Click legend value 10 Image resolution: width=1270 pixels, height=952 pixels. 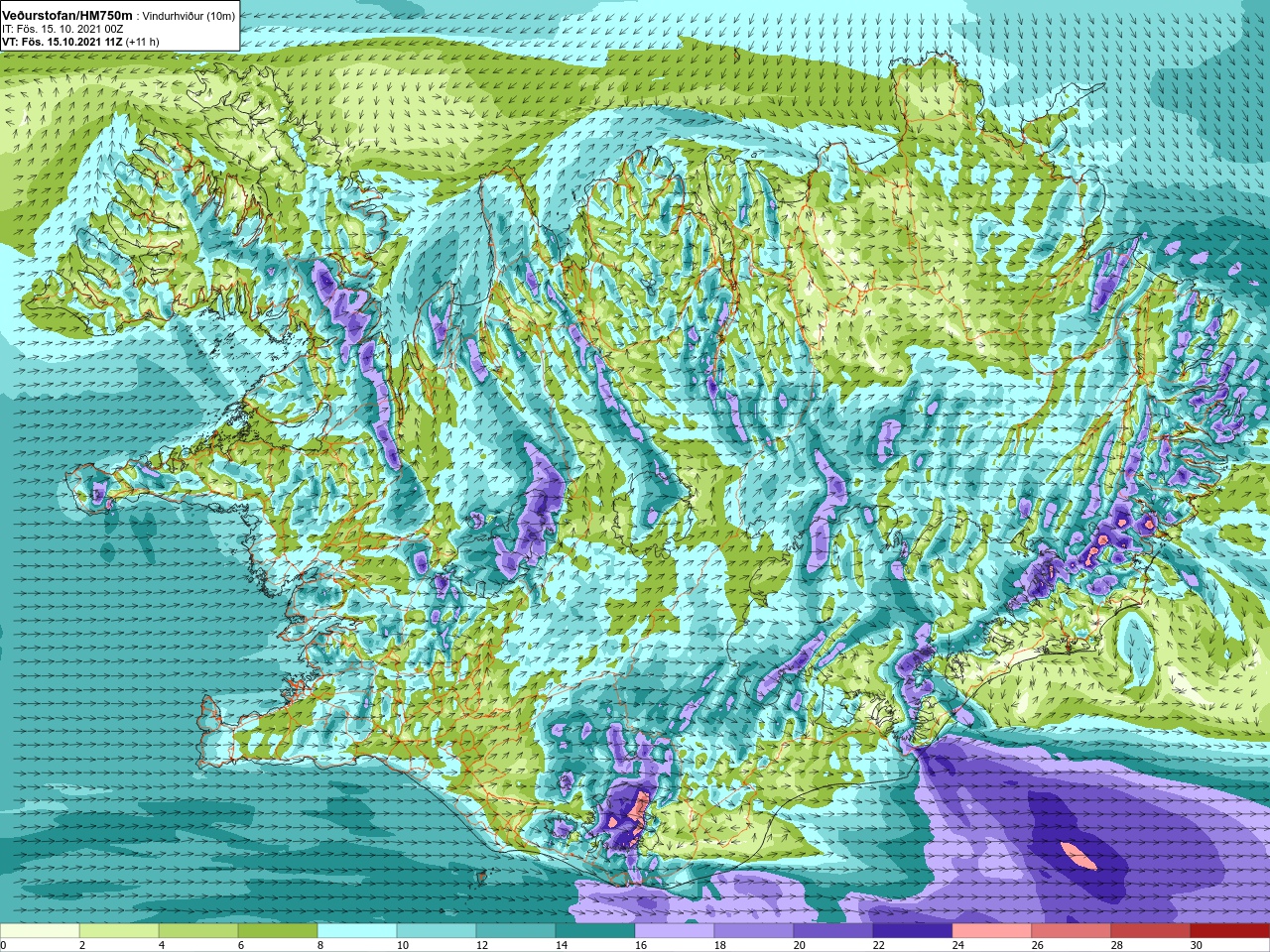(x=402, y=945)
